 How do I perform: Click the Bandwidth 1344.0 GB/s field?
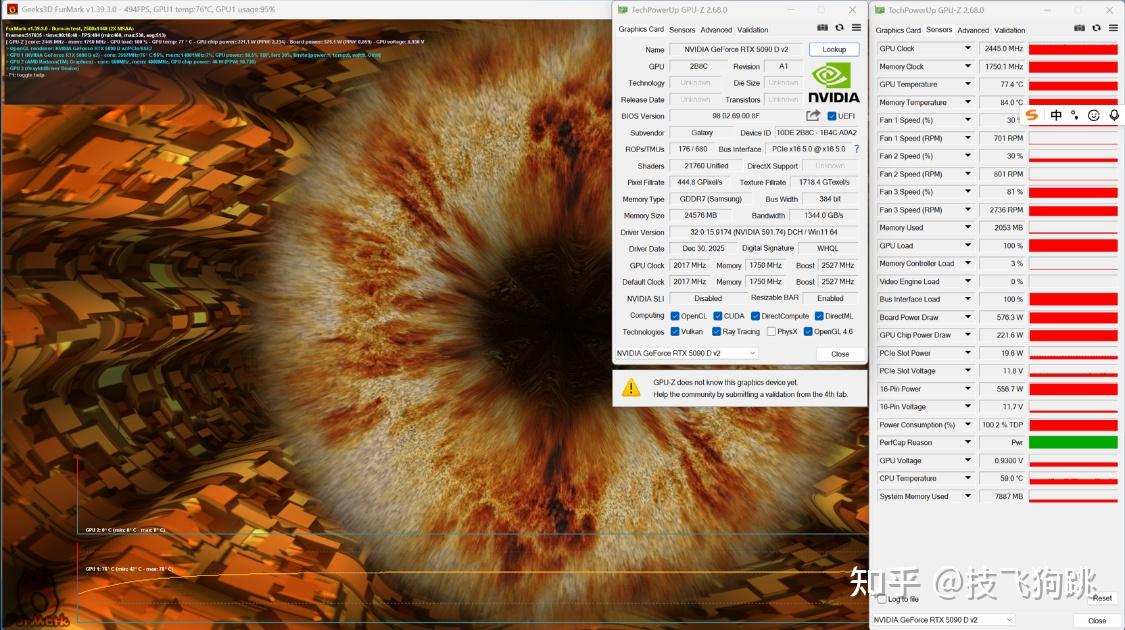pos(823,215)
